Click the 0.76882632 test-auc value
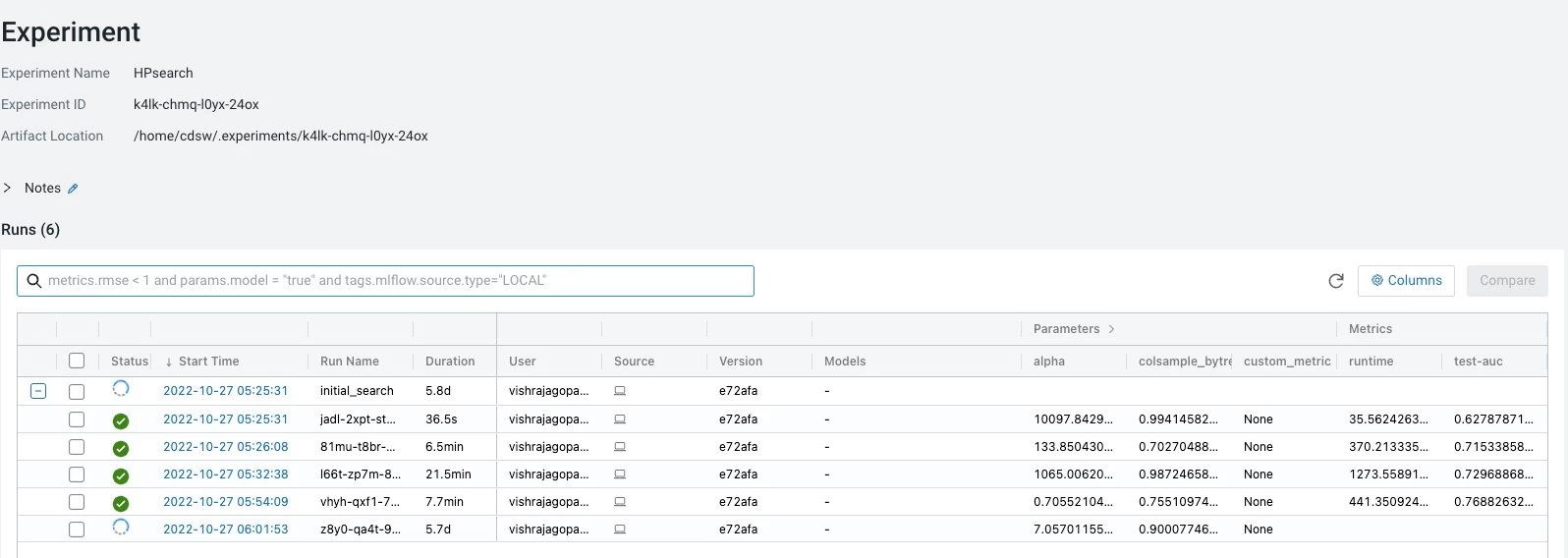Image resolution: width=1568 pixels, height=558 pixels. [x=1493, y=502]
